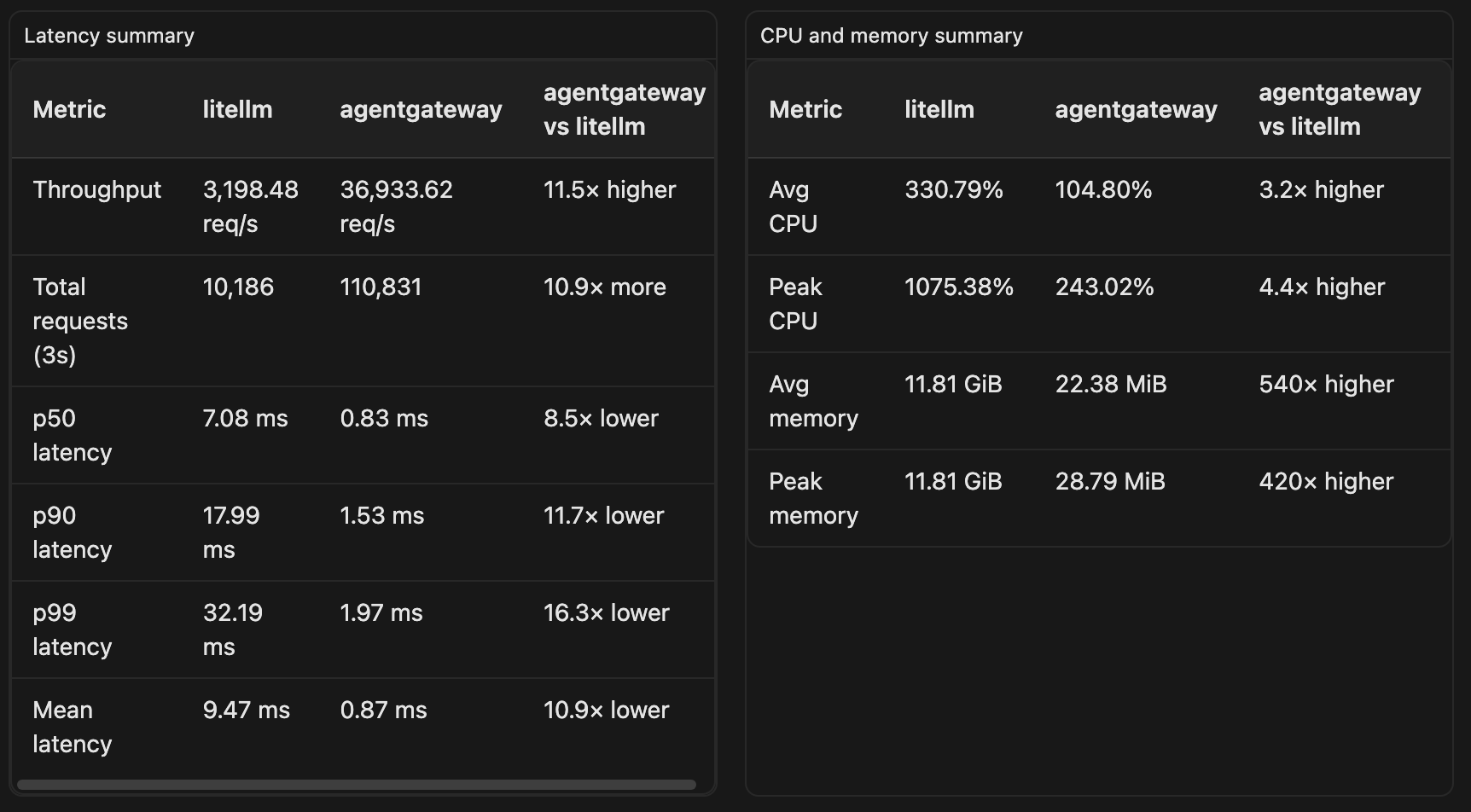Select the 11.5× higher comparison cell

tap(610, 189)
